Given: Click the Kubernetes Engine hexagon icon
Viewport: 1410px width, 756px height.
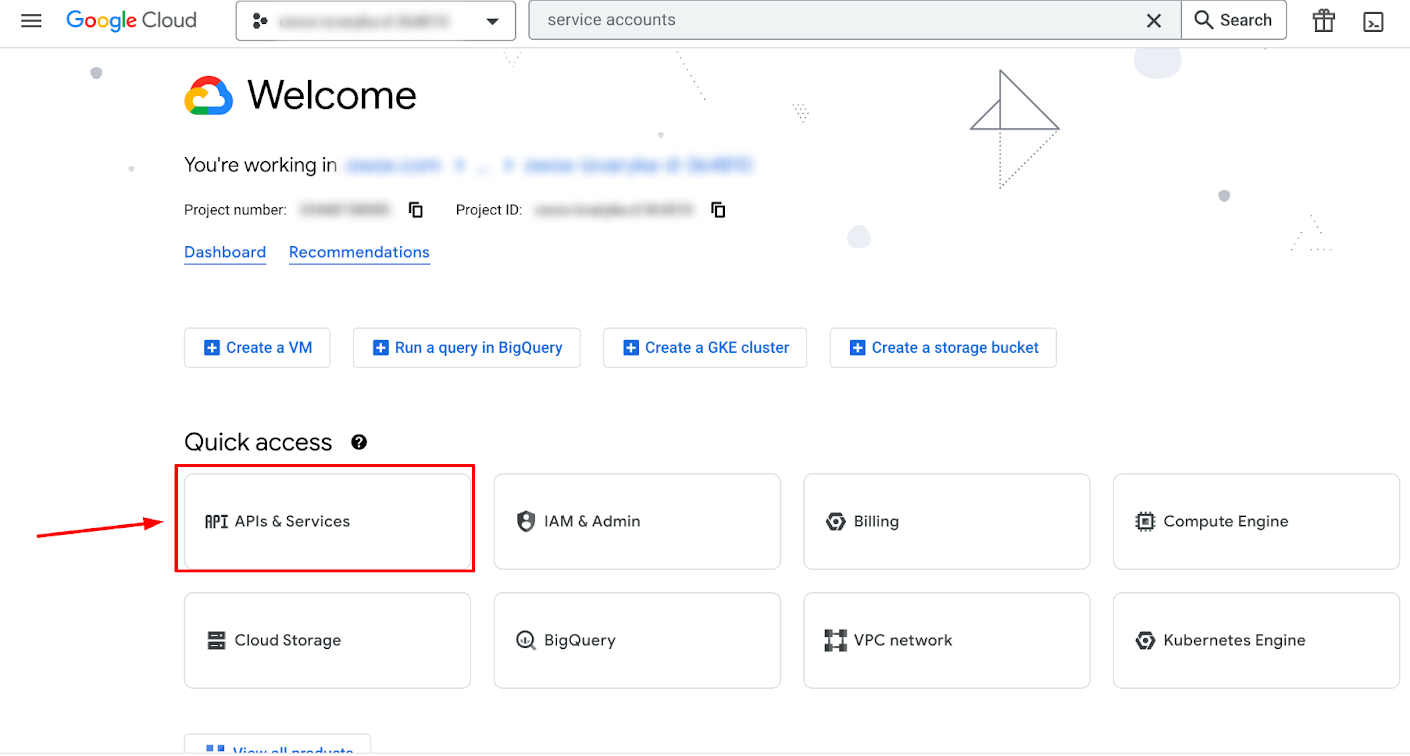Looking at the screenshot, I should click(x=1145, y=640).
